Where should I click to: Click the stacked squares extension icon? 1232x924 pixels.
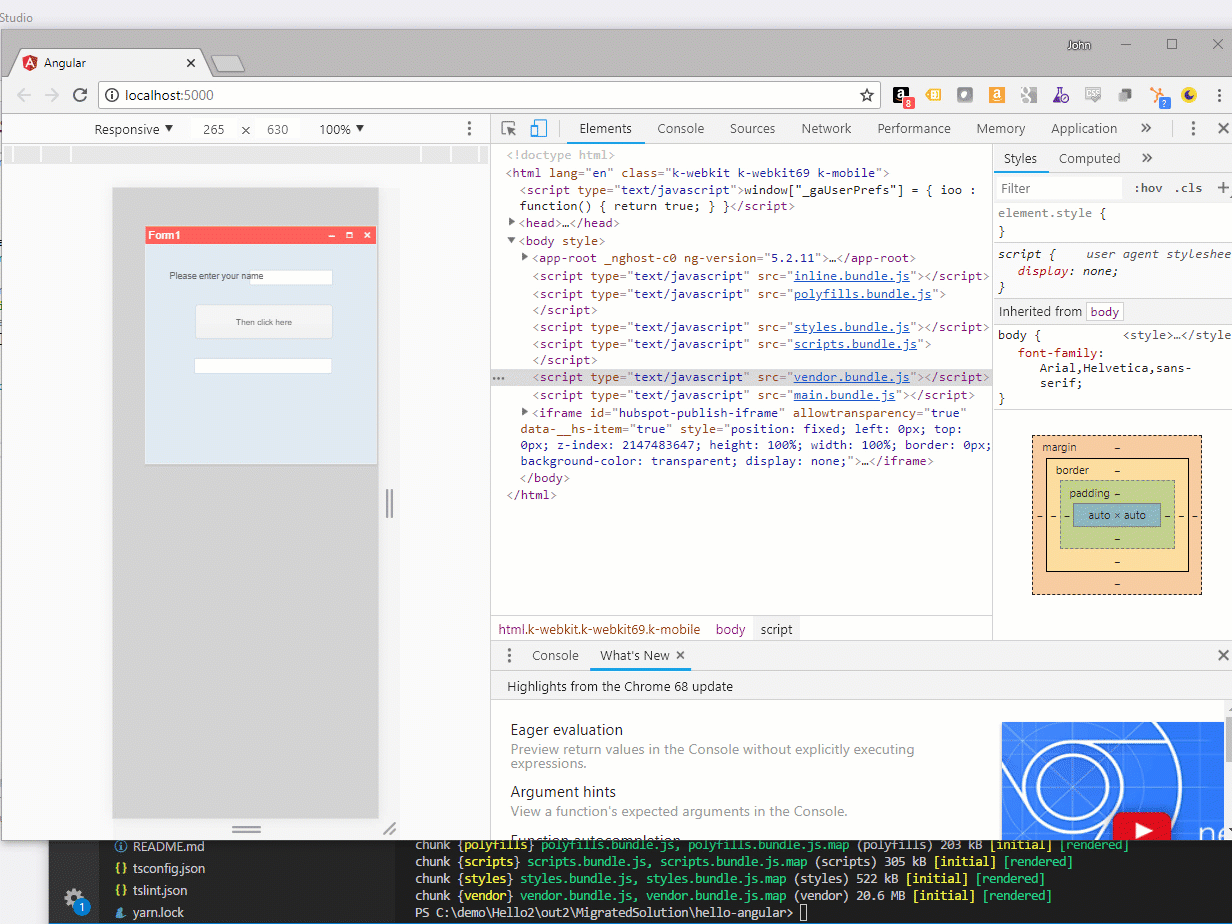tap(1125, 95)
